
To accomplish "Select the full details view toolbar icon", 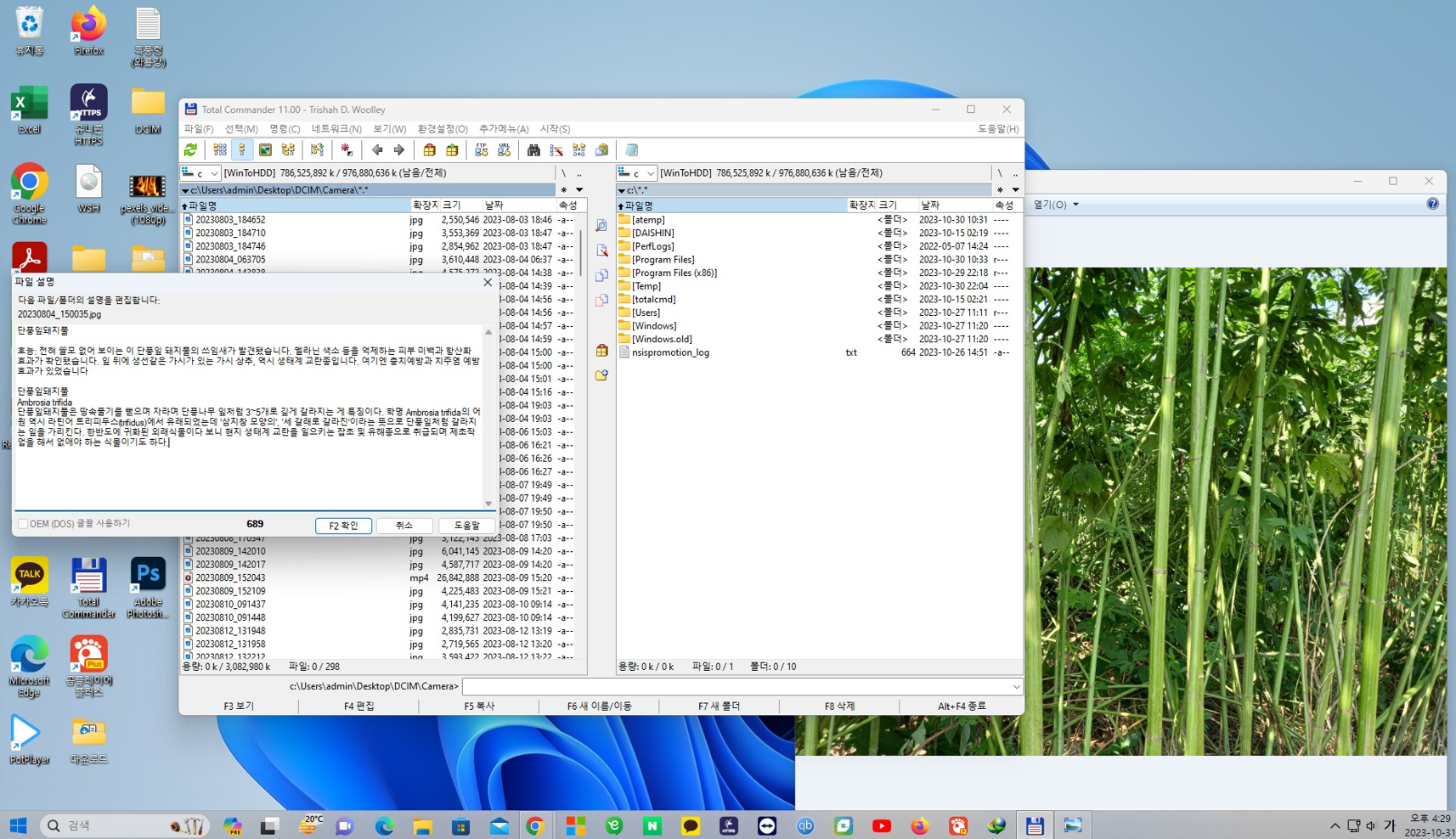I will click(x=242, y=150).
